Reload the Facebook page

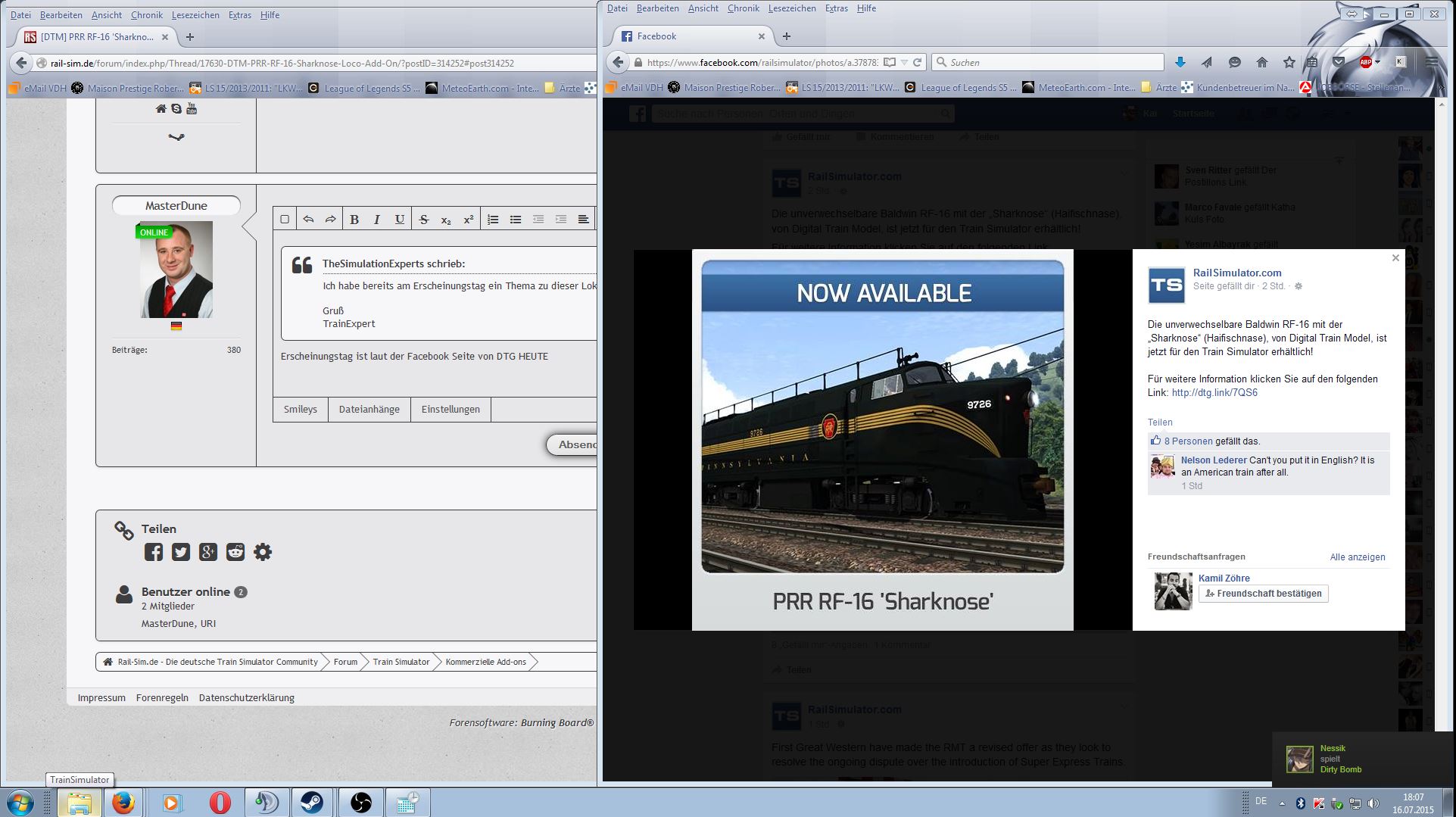[x=918, y=62]
